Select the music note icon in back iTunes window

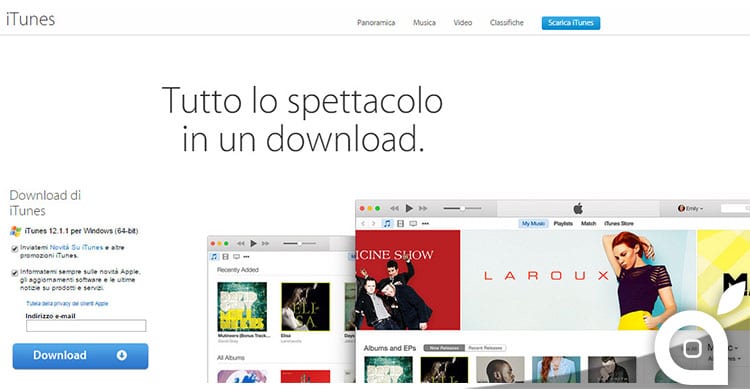214,257
